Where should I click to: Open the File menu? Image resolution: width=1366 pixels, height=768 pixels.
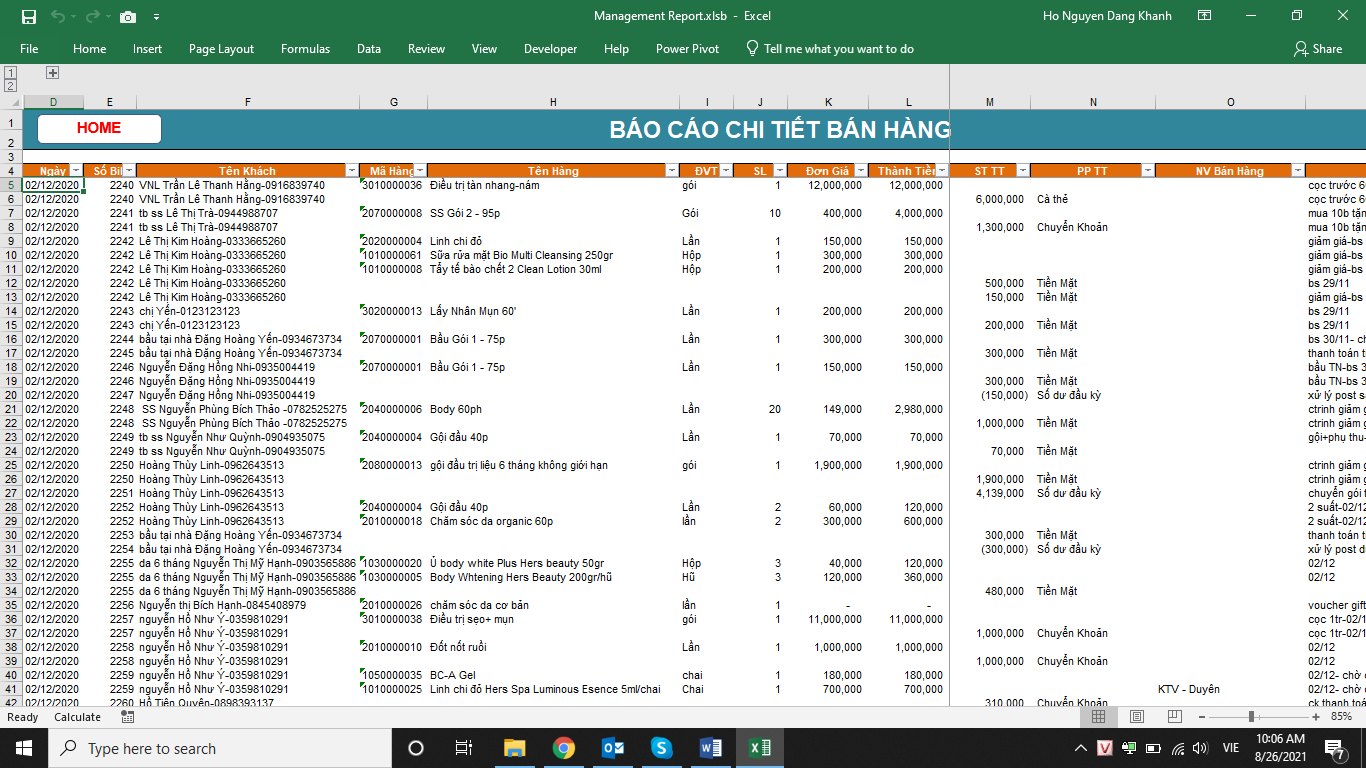pyautogui.click(x=29, y=49)
